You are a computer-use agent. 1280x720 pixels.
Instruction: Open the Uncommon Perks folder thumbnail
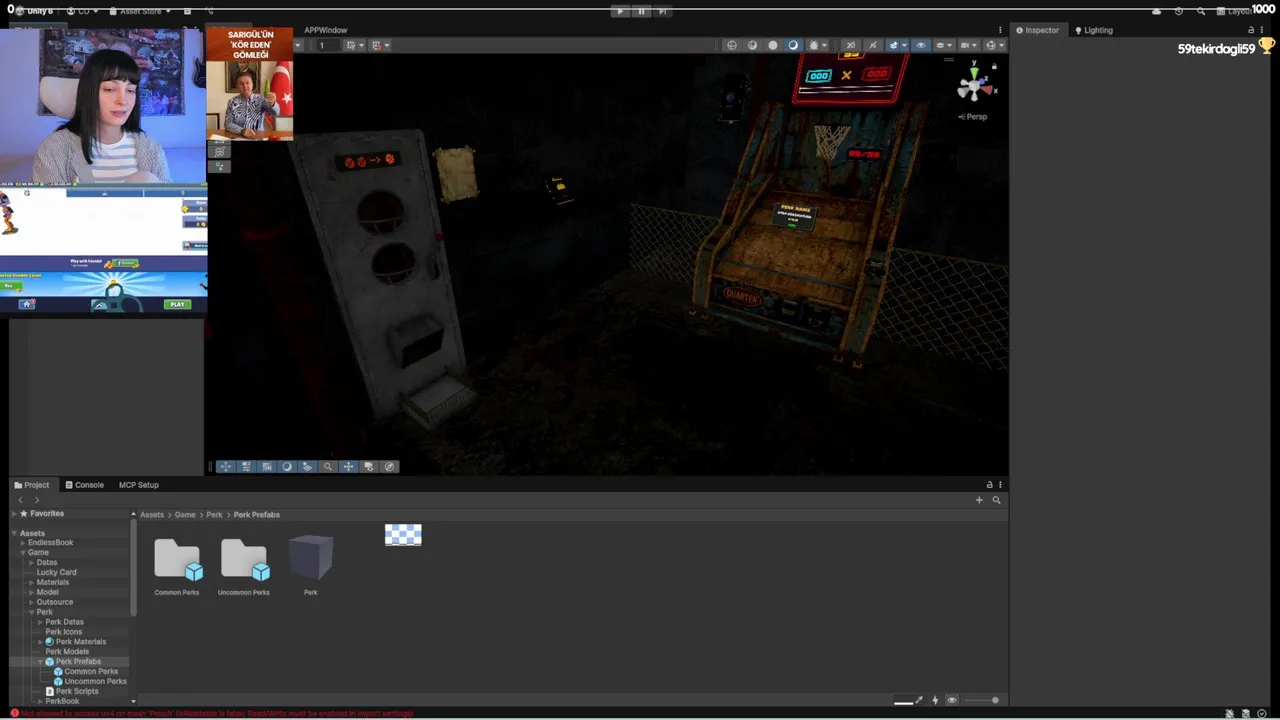245,560
